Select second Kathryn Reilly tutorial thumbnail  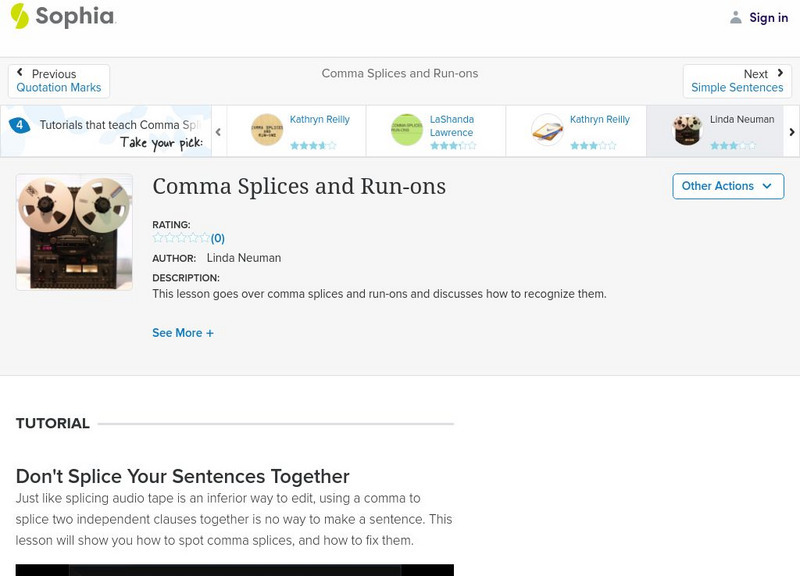(x=547, y=130)
